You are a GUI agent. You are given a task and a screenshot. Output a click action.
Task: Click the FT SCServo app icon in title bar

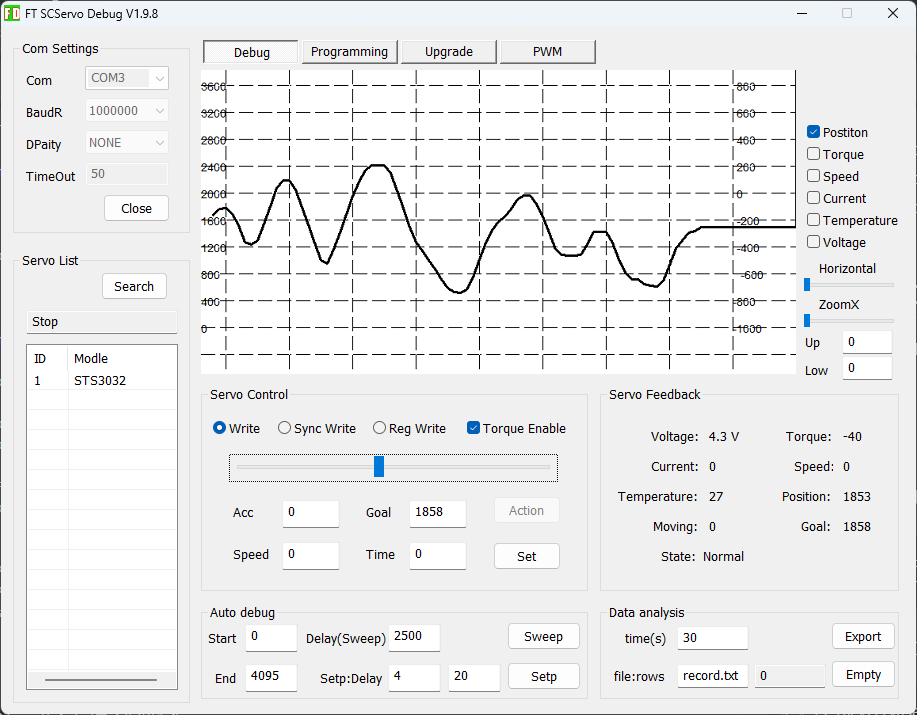pyautogui.click(x=11, y=13)
